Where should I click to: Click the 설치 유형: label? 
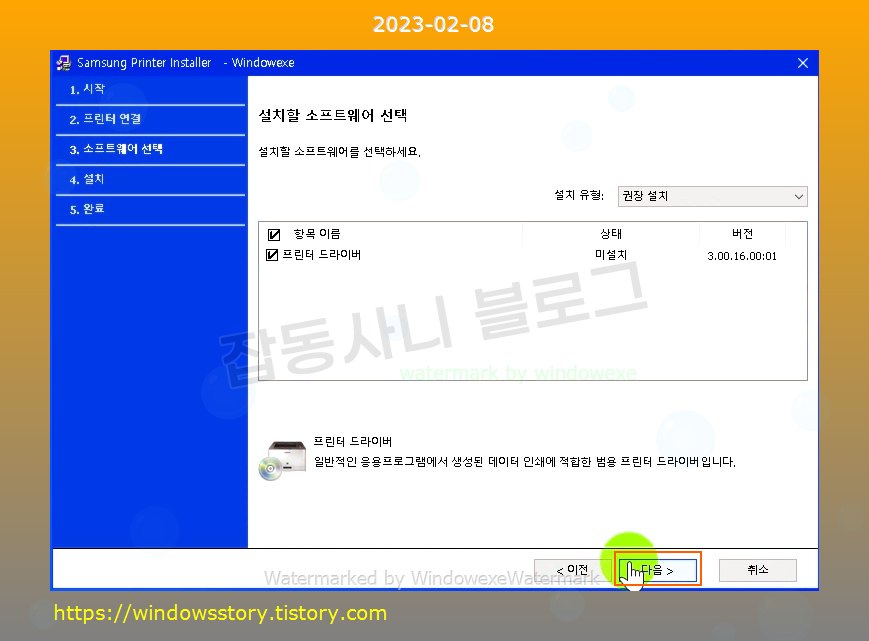coord(579,195)
